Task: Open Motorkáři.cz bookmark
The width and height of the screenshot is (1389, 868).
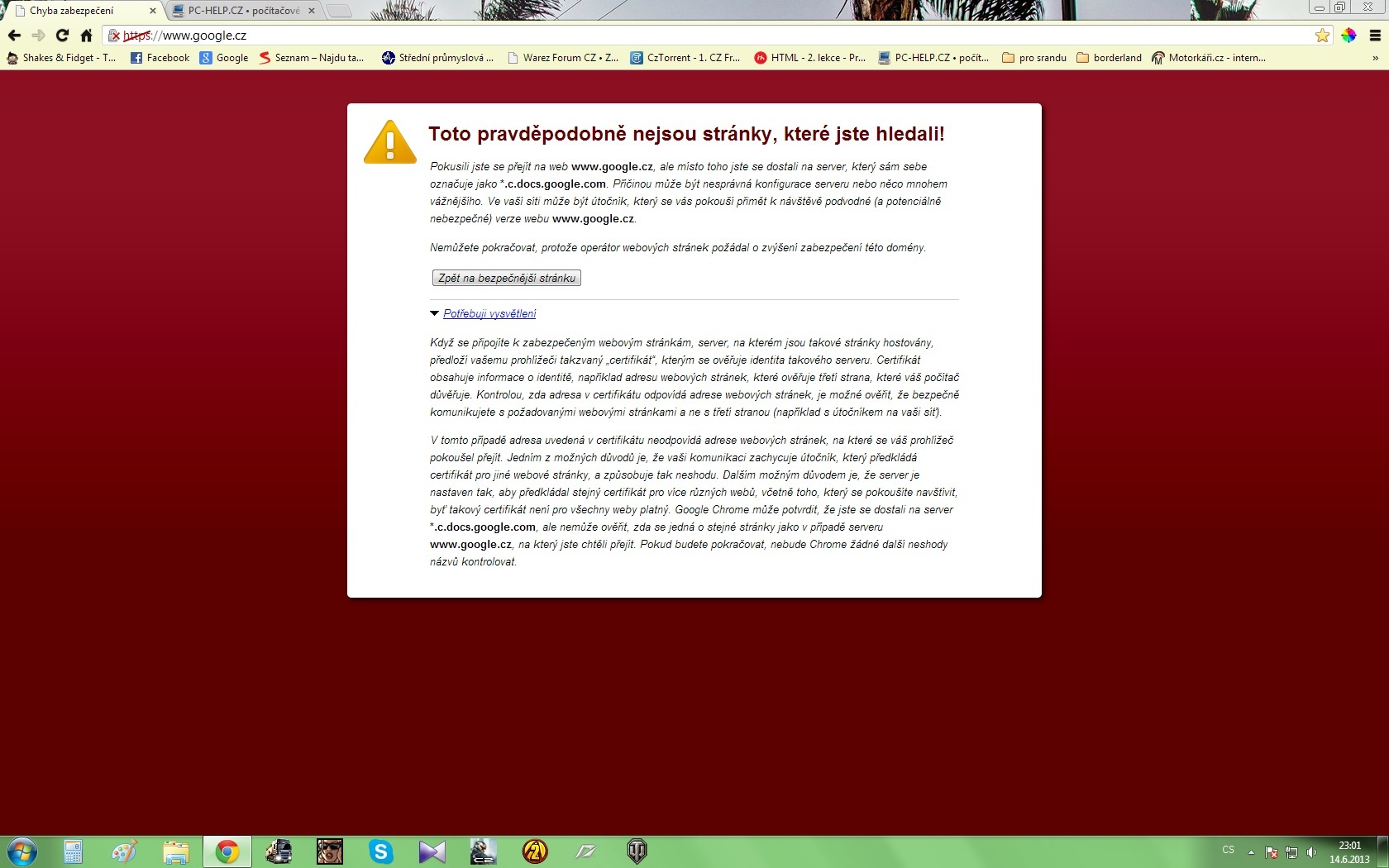Action: click(1209, 58)
